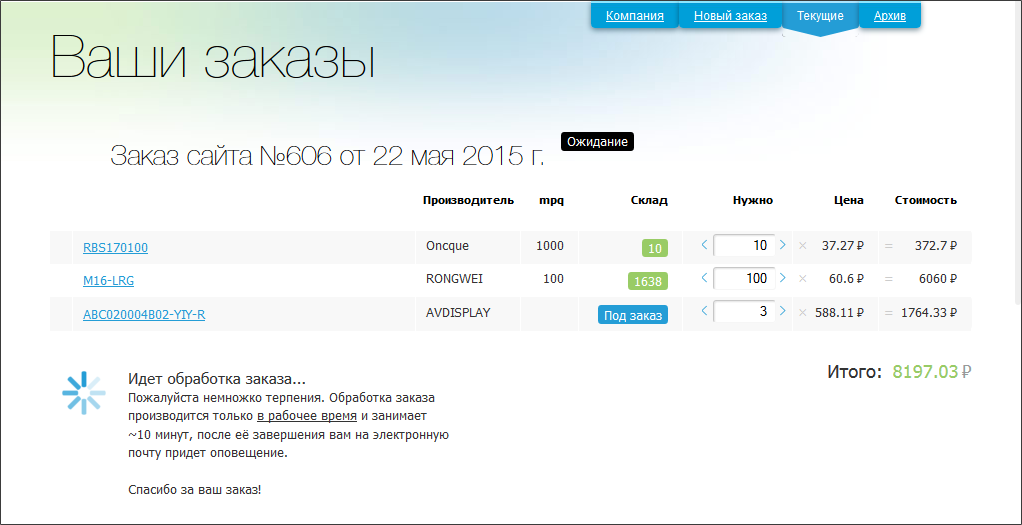The image size is (1022, 525).
Task: Open the RBS170100 product link
Action: click(x=115, y=248)
